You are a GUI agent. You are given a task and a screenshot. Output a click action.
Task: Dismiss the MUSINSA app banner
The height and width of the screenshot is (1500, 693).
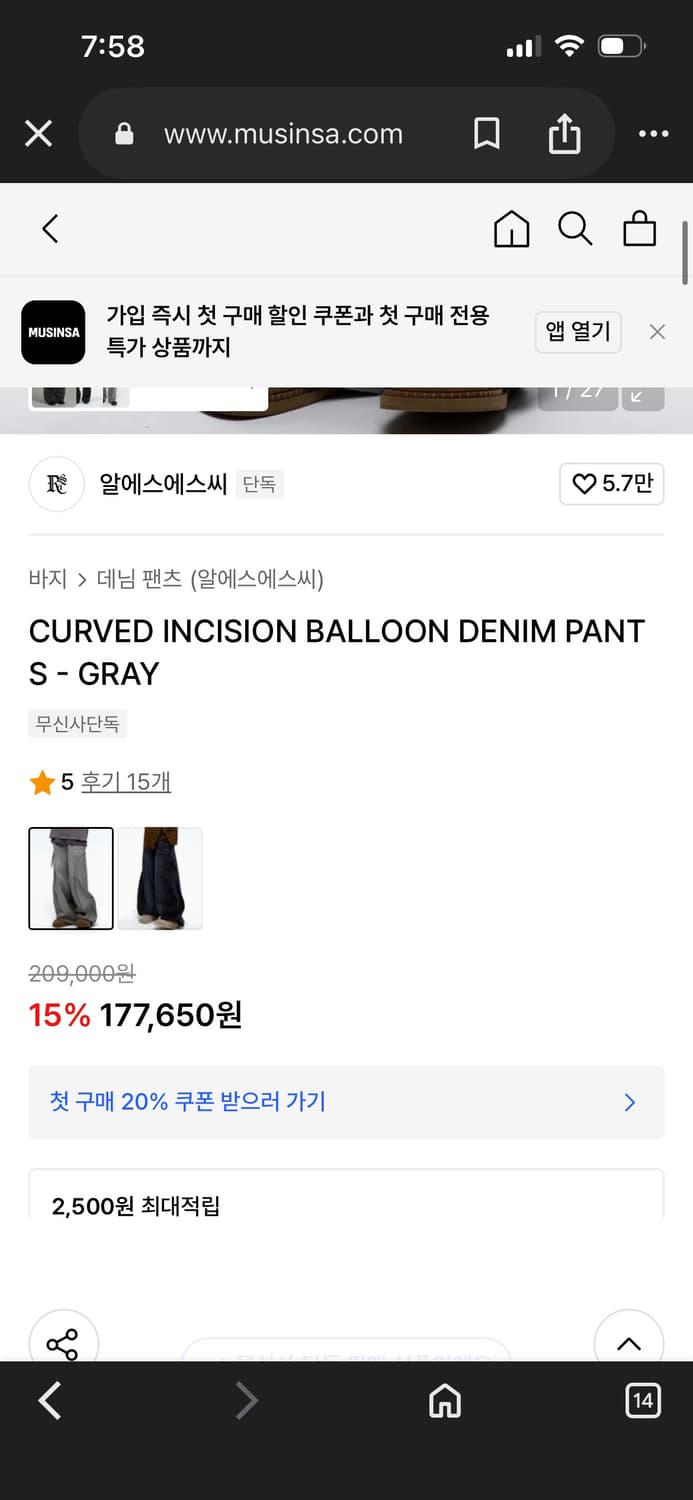(657, 331)
